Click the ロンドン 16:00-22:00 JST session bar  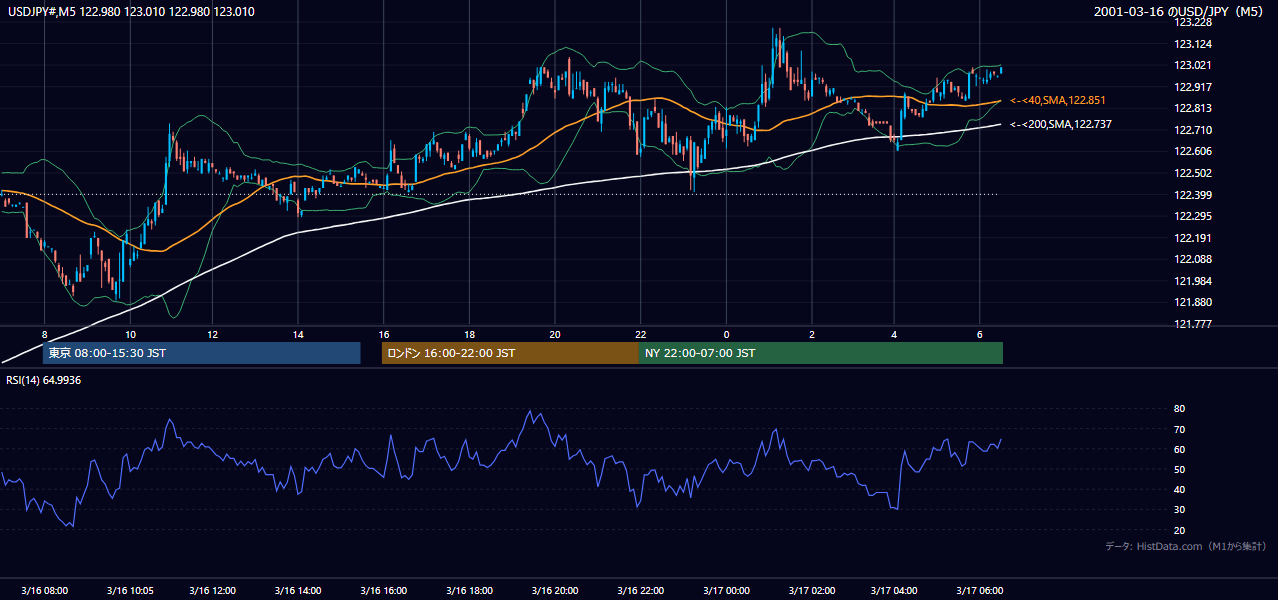[x=510, y=353]
